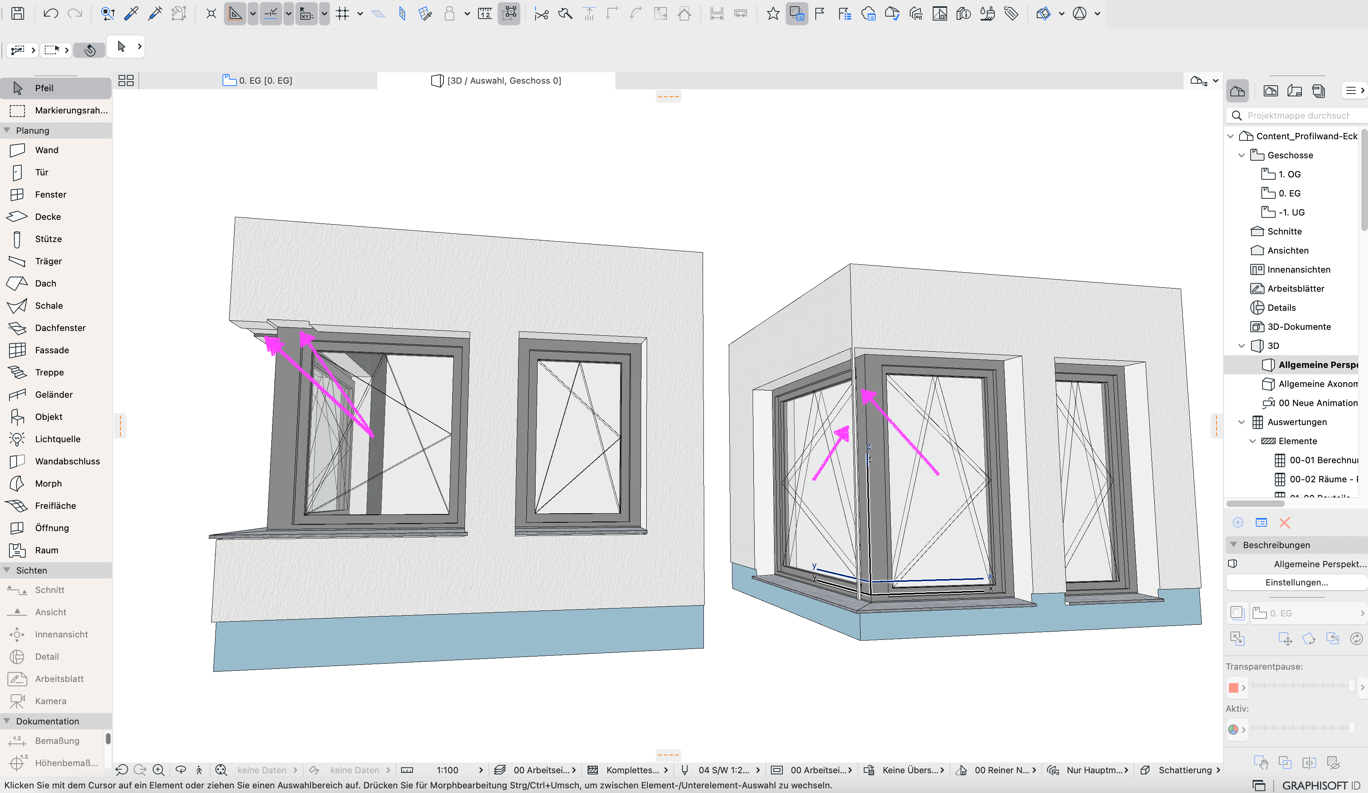Select the Freifläche tool
The height and width of the screenshot is (793, 1368).
pos(56,506)
